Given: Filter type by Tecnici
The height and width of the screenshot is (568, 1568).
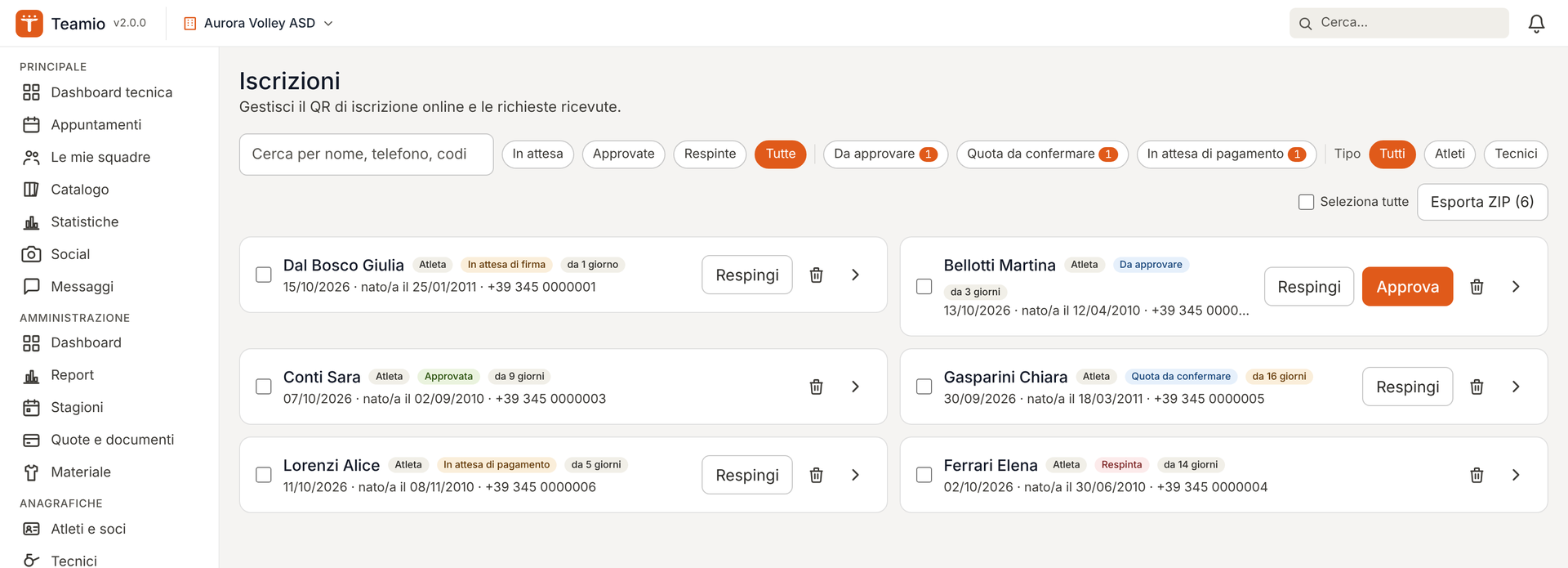Looking at the screenshot, I should pos(1516,154).
